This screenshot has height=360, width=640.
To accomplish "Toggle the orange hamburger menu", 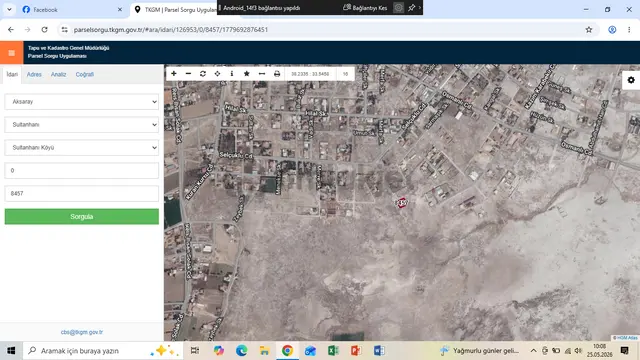I will (x=11, y=53).
